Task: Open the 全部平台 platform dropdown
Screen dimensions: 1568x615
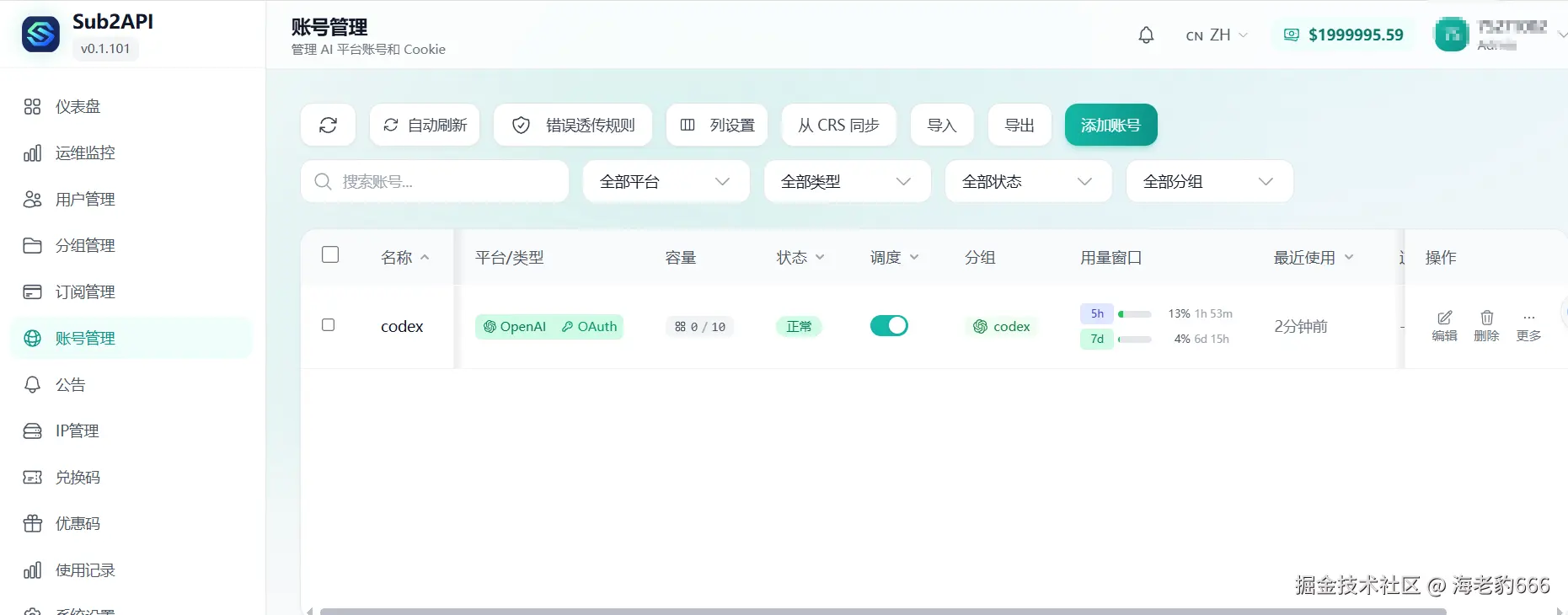Action: [666, 181]
